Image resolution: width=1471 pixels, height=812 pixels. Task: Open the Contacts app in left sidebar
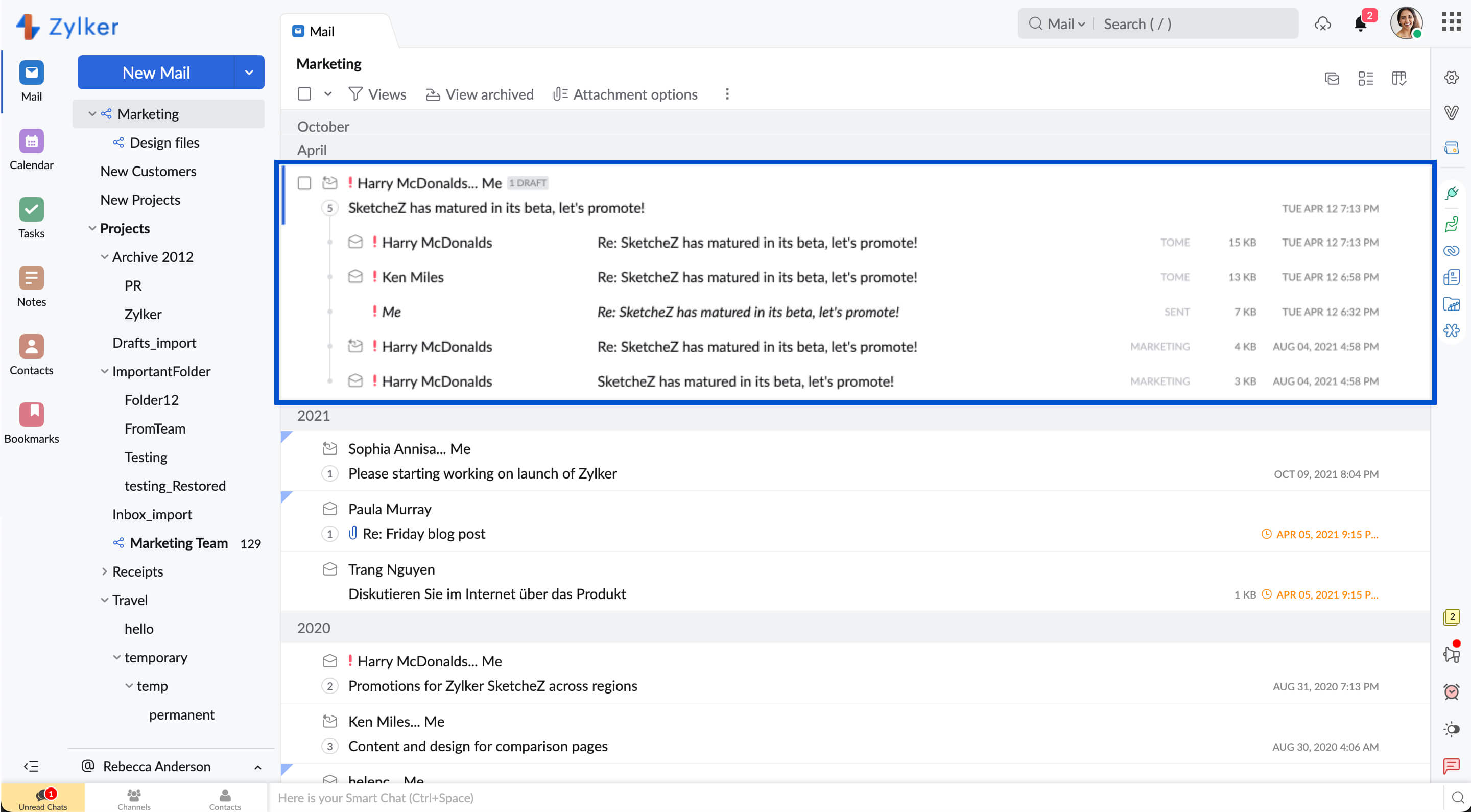tap(31, 355)
